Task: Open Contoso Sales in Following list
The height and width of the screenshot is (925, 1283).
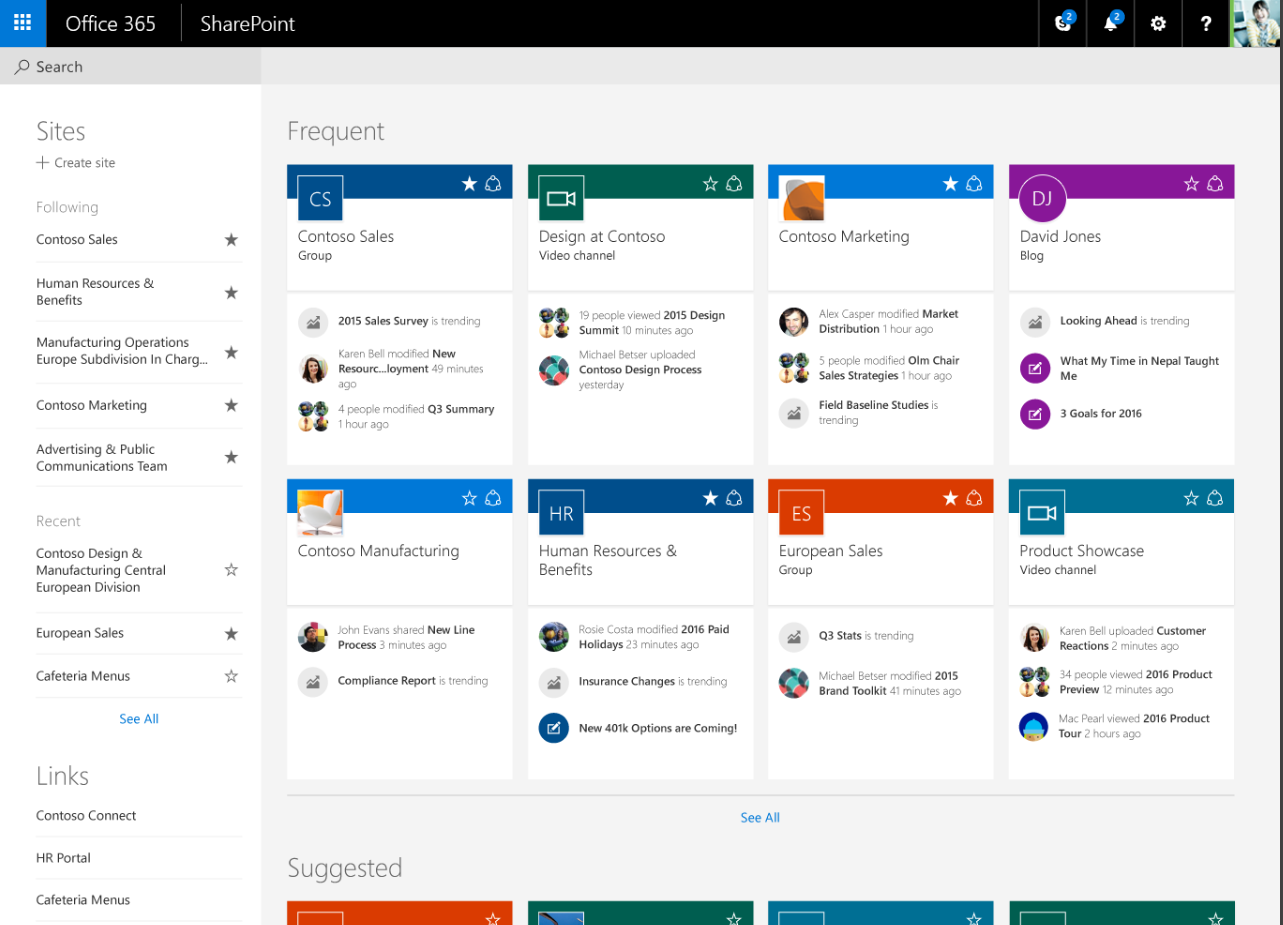Action: (77, 239)
